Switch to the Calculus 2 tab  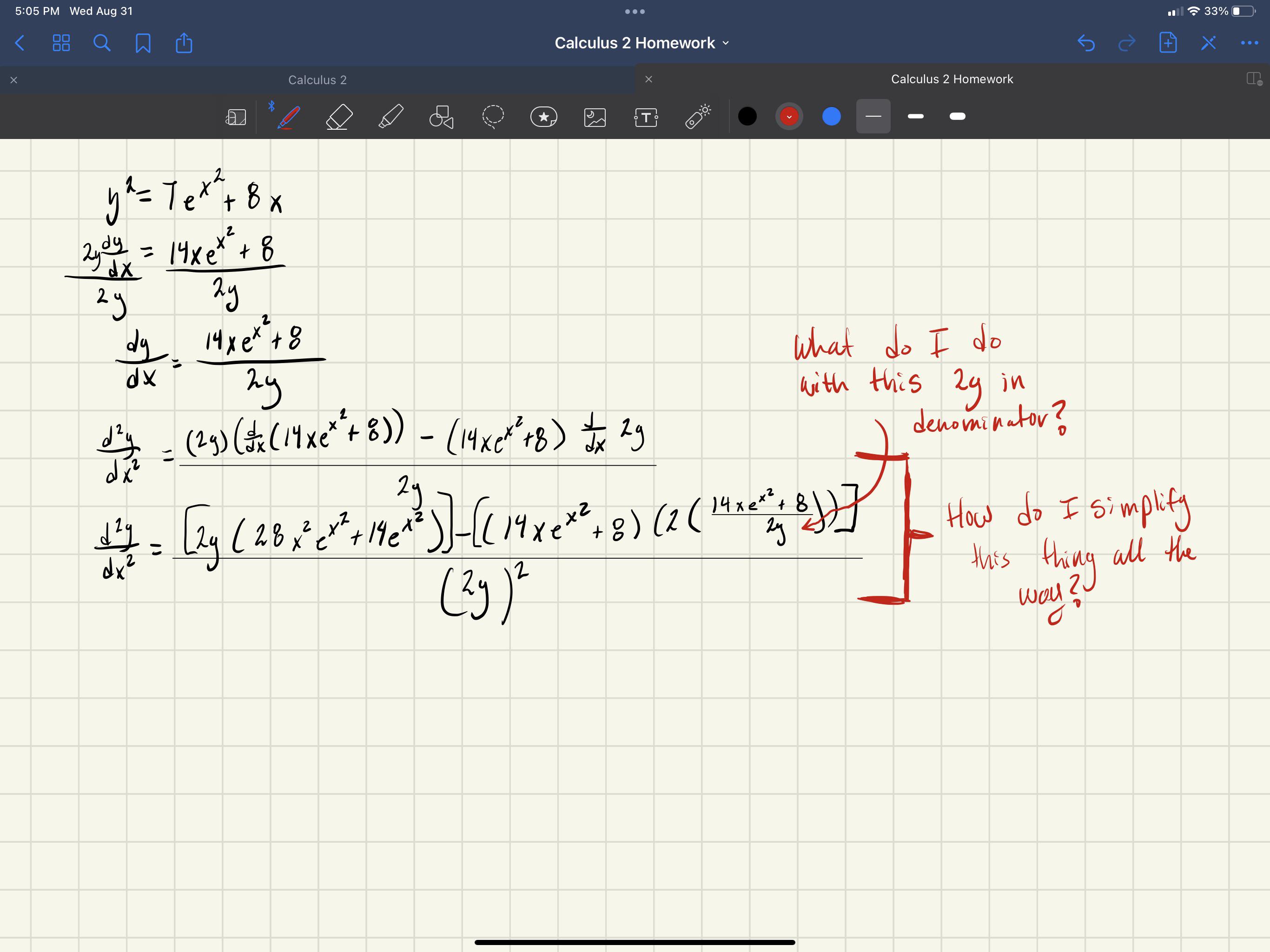(x=317, y=79)
